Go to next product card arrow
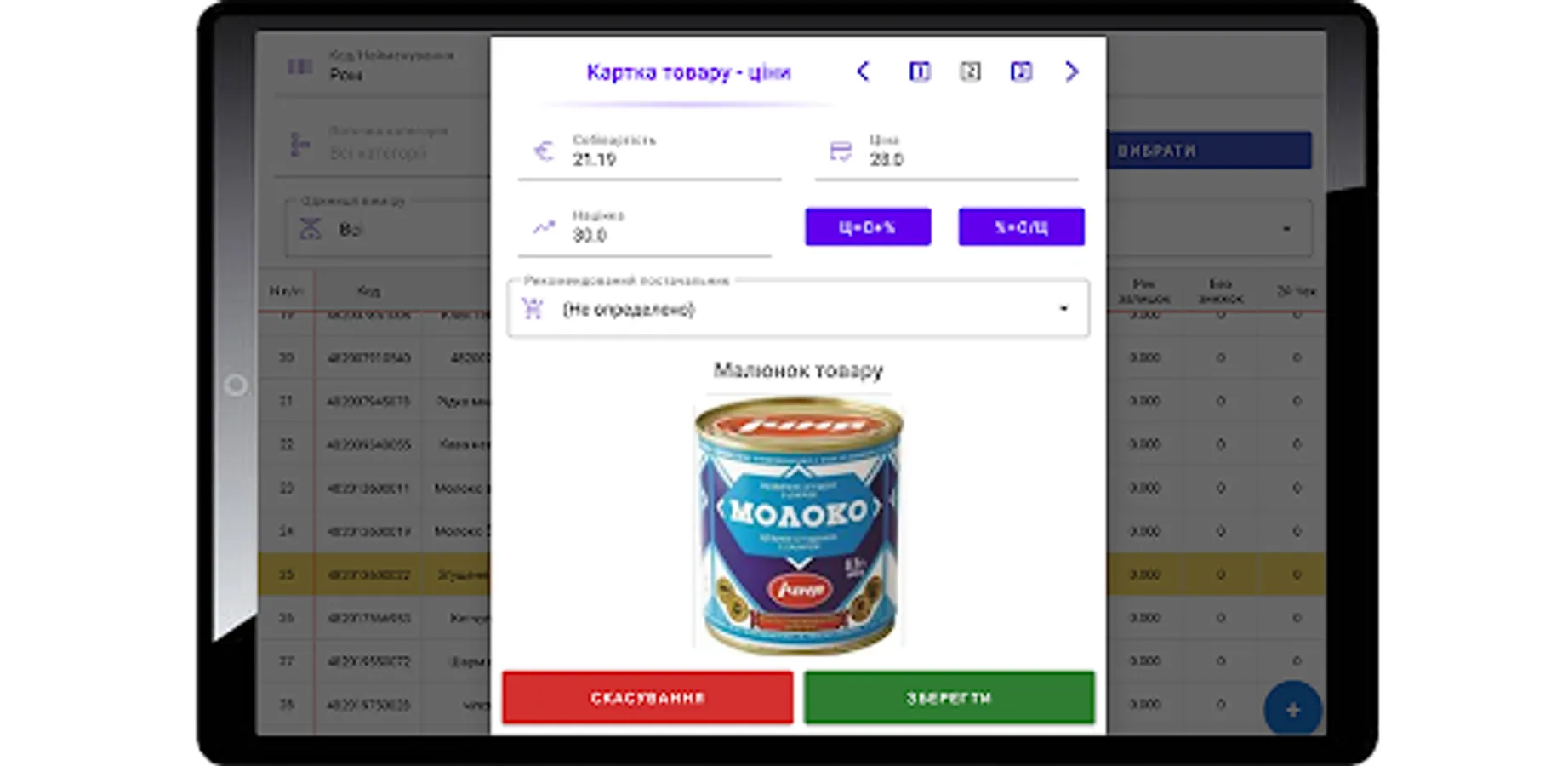This screenshot has width=1568, height=766. (x=1071, y=71)
